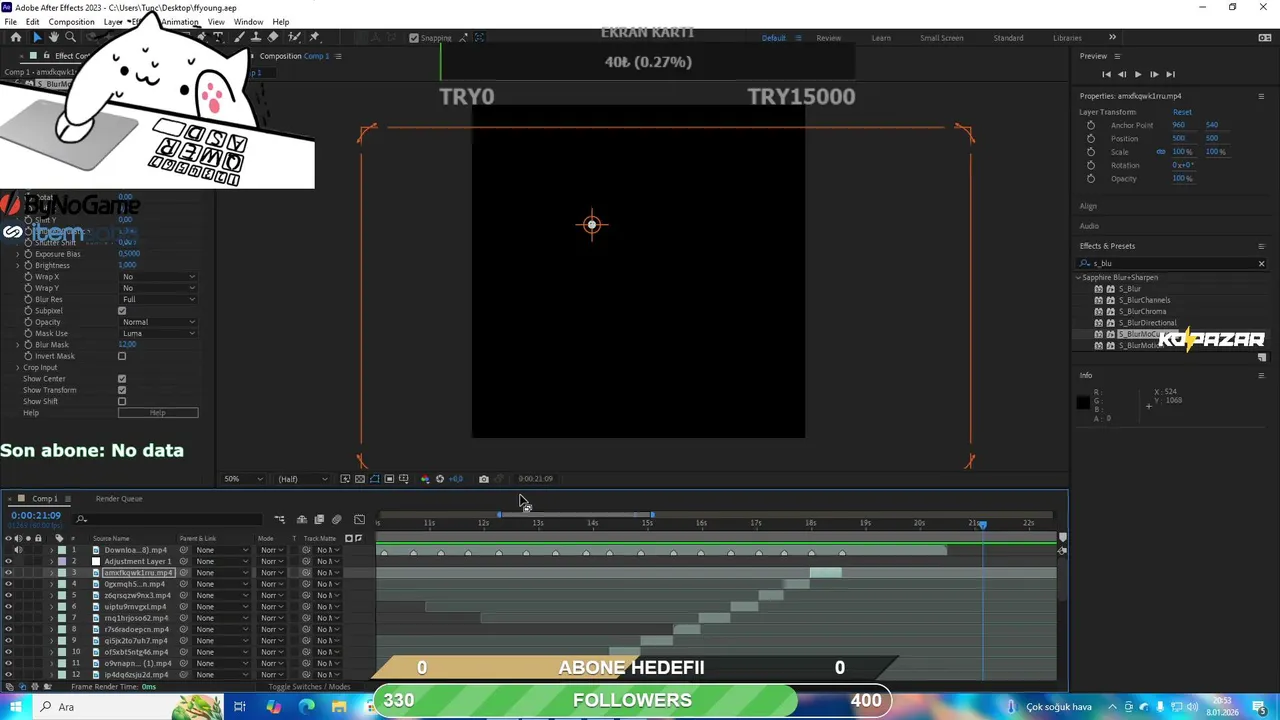1280x720 pixels.
Task: Click the effect Help button
Action: pyautogui.click(x=158, y=413)
